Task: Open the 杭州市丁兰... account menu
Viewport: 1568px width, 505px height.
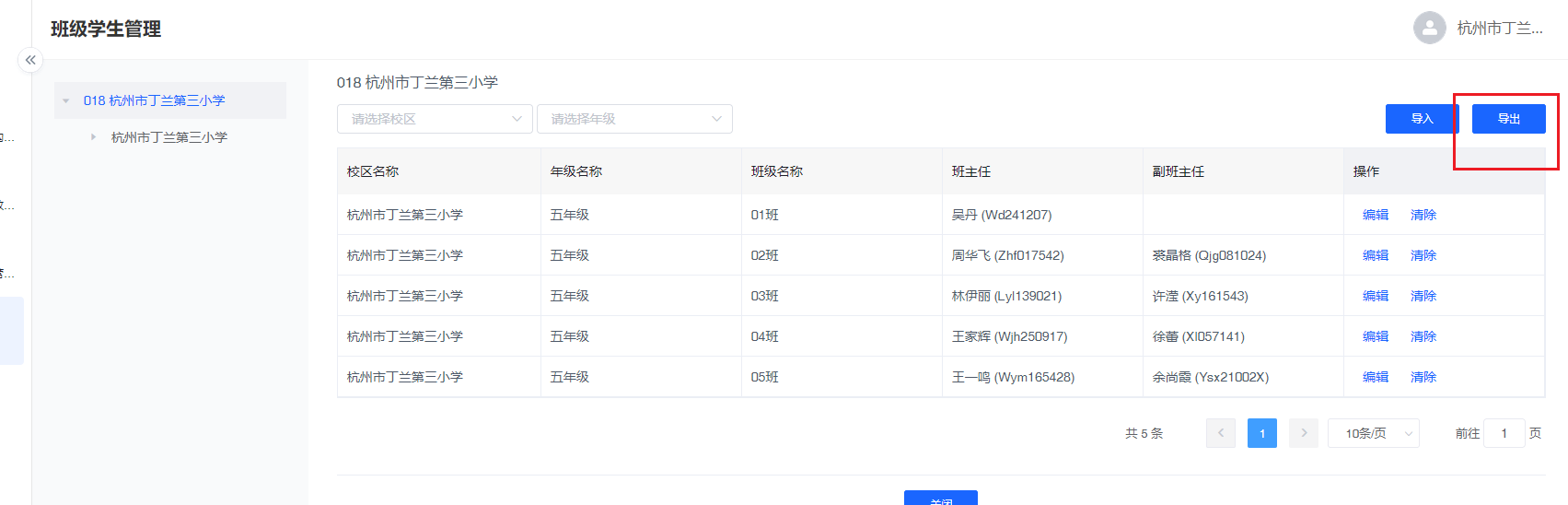Action: (x=1499, y=29)
